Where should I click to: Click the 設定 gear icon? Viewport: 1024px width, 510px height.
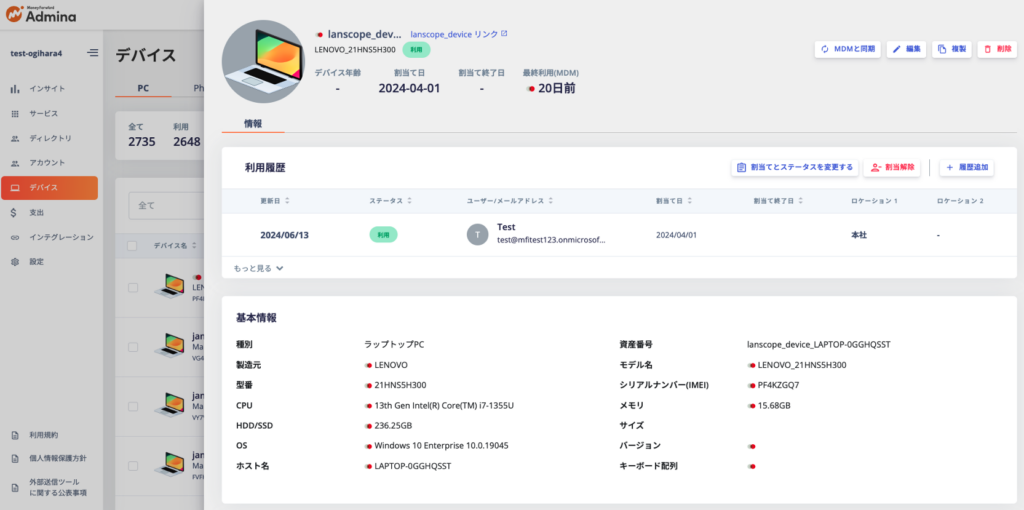click(15, 262)
